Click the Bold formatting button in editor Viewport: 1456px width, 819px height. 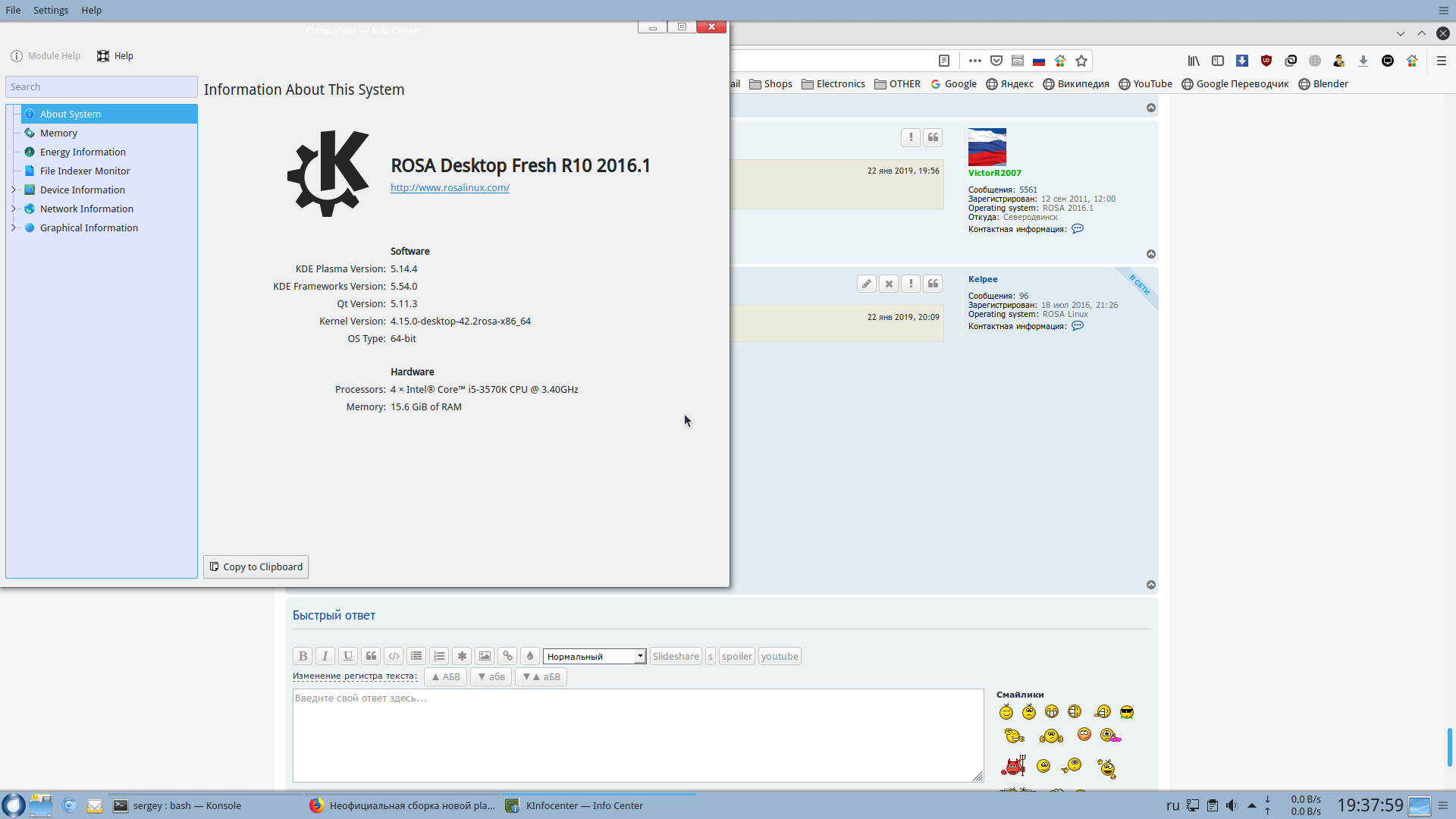(x=303, y=656)
